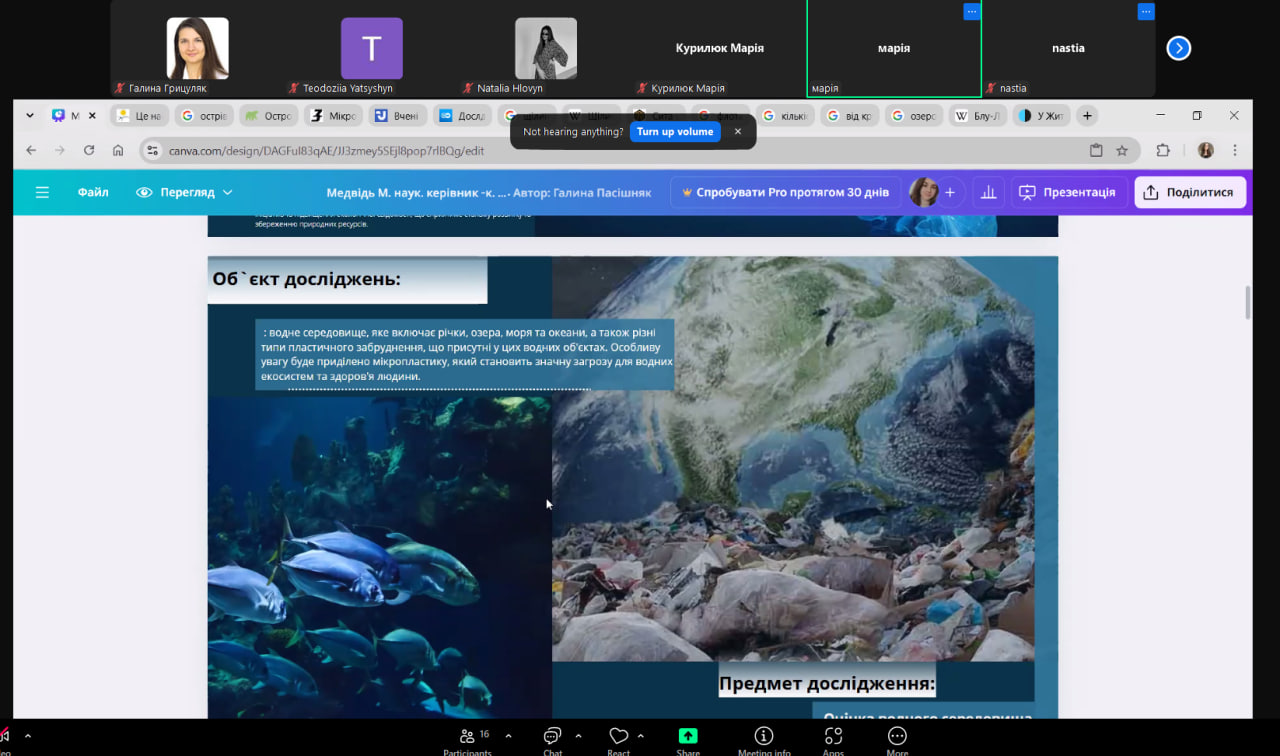
Task: Expand options arrow next to Participants
Action: [508, 736]
